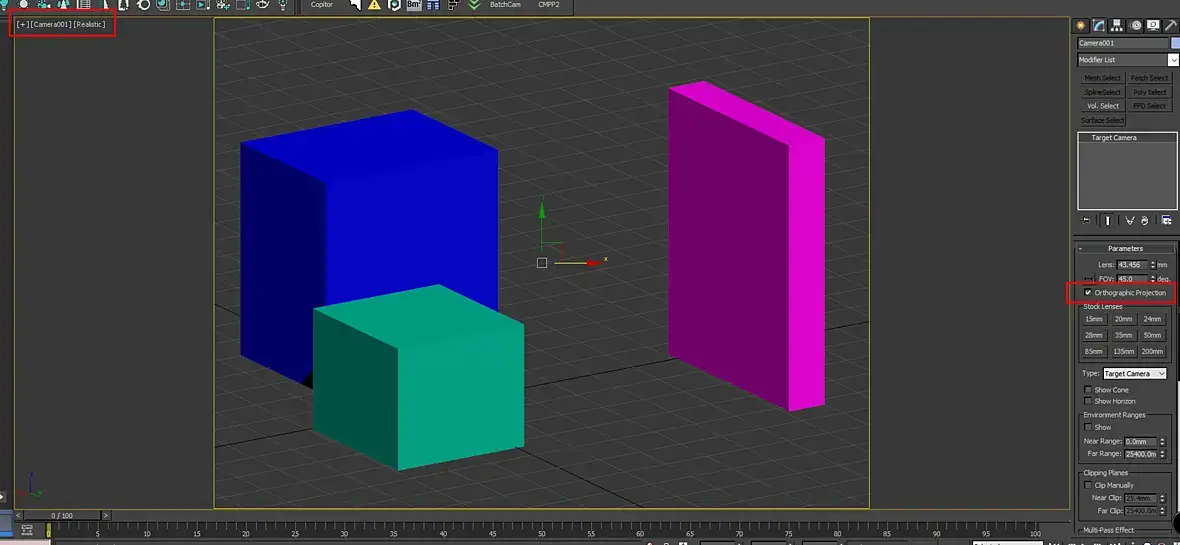Image resolution: width=1180 pixels, height=545 pixels.
Task: Click the light bulb toolbar icon
Action: [x=283, y=5]
